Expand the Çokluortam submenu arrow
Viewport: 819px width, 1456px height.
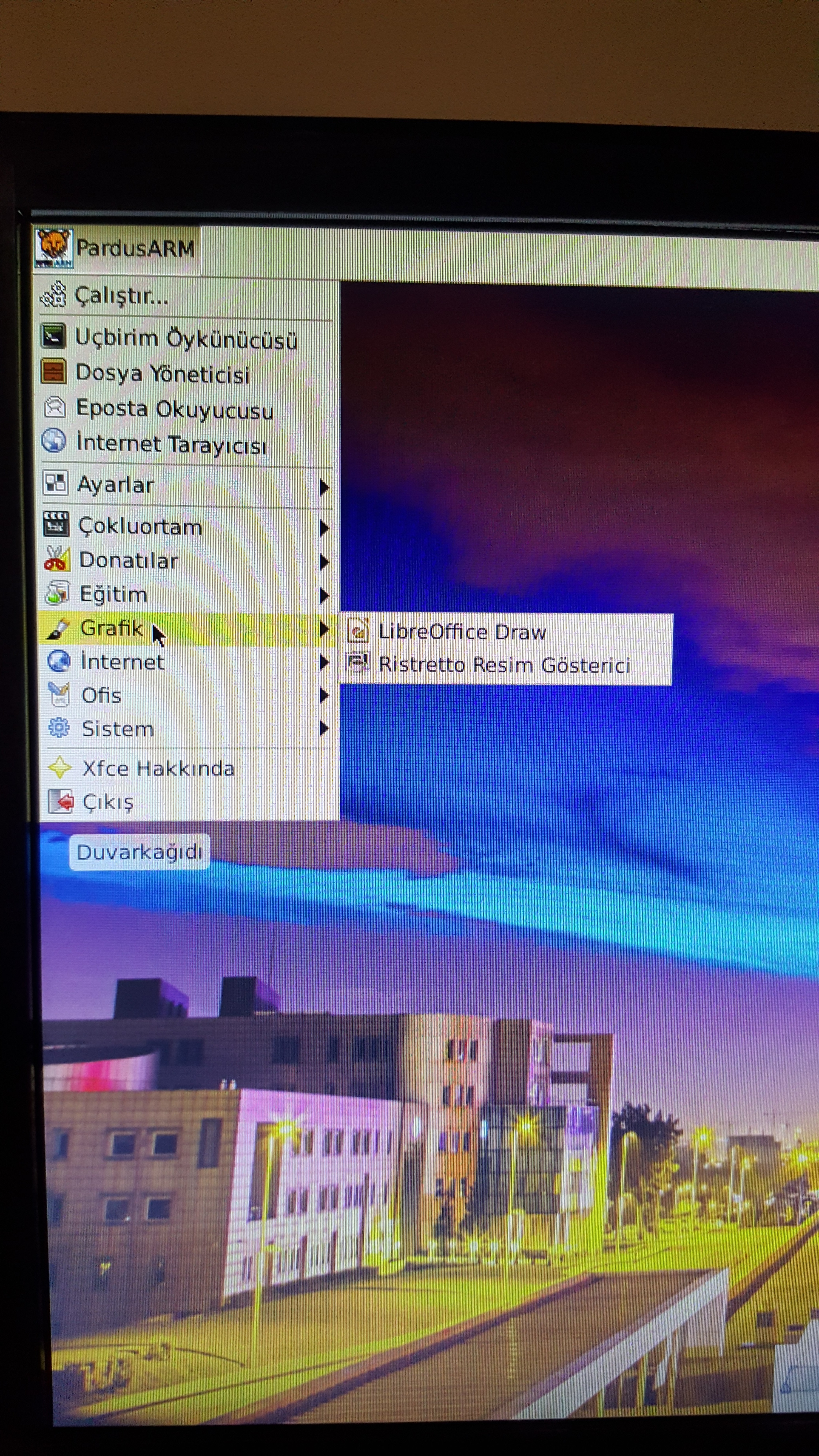324,528
